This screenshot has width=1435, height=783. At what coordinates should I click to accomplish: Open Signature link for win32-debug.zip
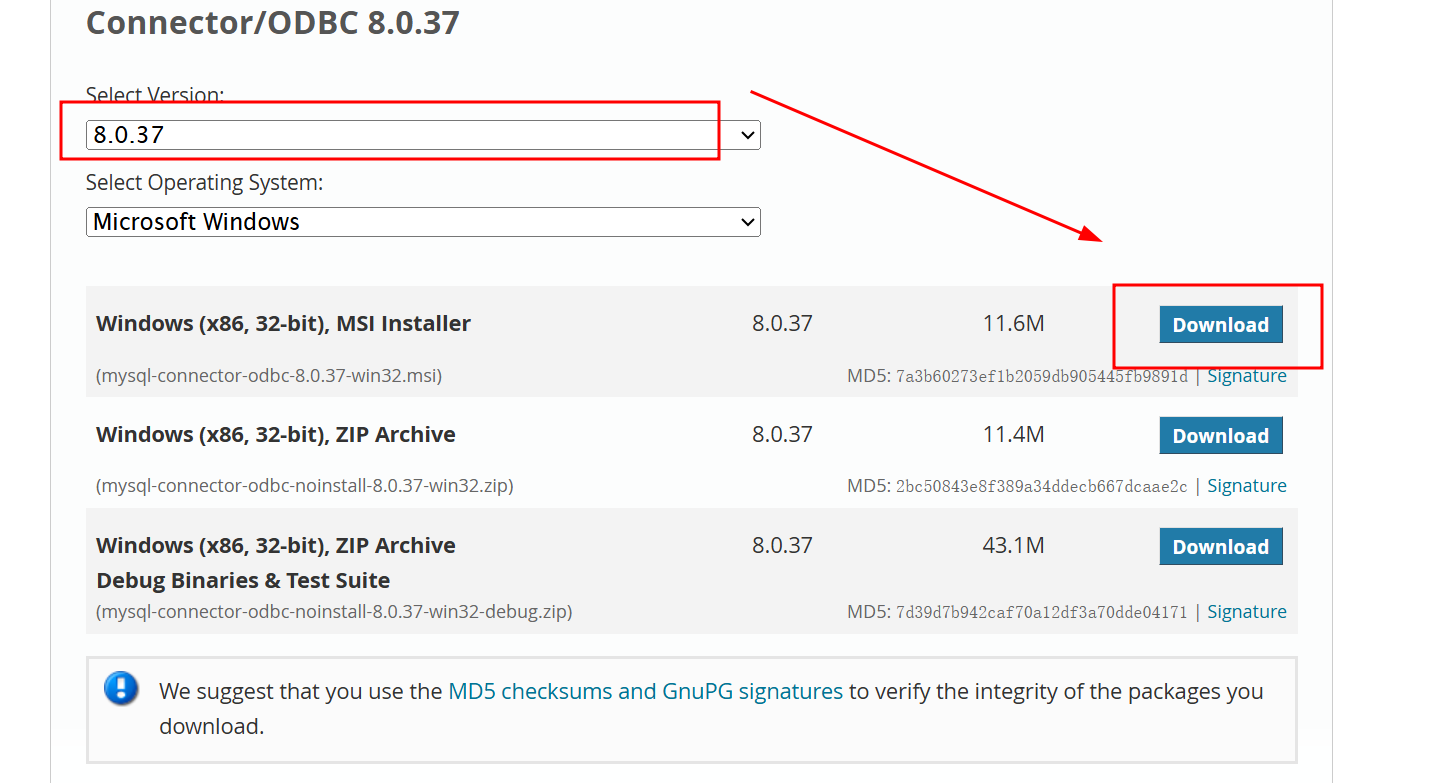(1247, 612)
